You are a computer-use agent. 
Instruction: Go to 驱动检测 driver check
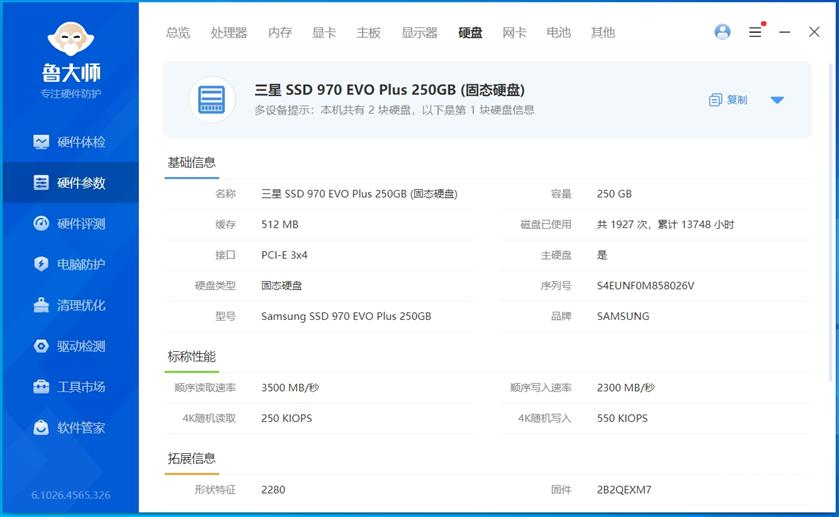pyautogui.click(x=69, y=346)
